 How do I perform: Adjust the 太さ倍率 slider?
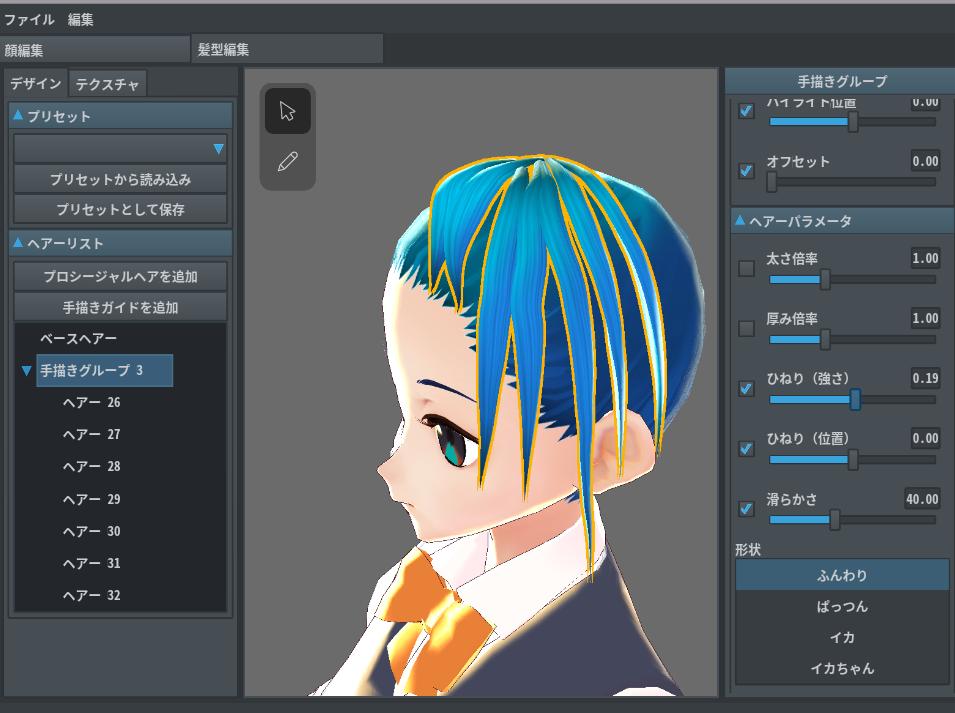coord(852,279)
